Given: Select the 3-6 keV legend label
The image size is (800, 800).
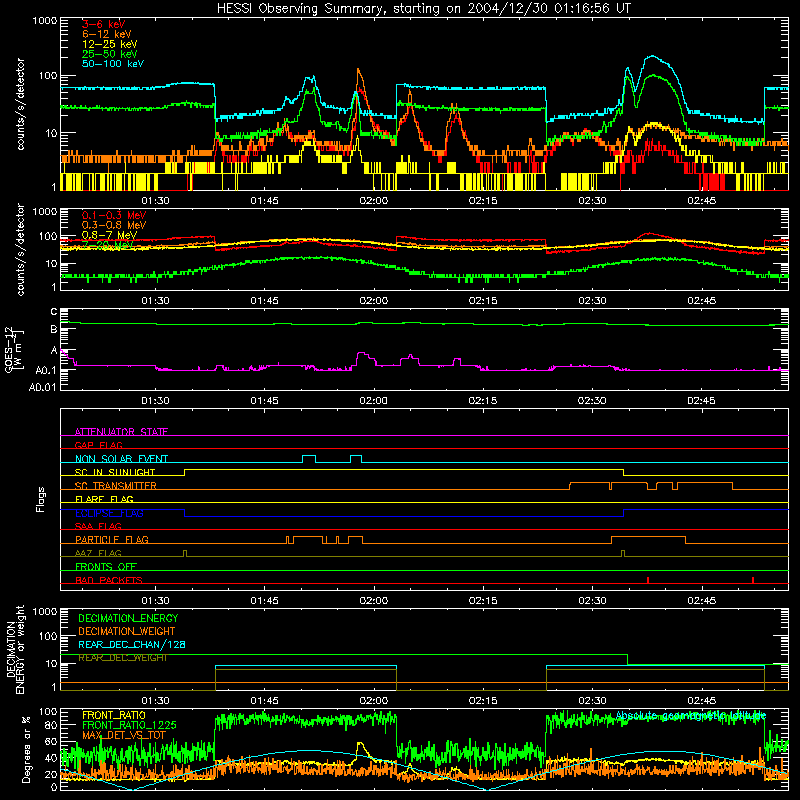Looking at the screenshot, I should click(x=104, y=24).
